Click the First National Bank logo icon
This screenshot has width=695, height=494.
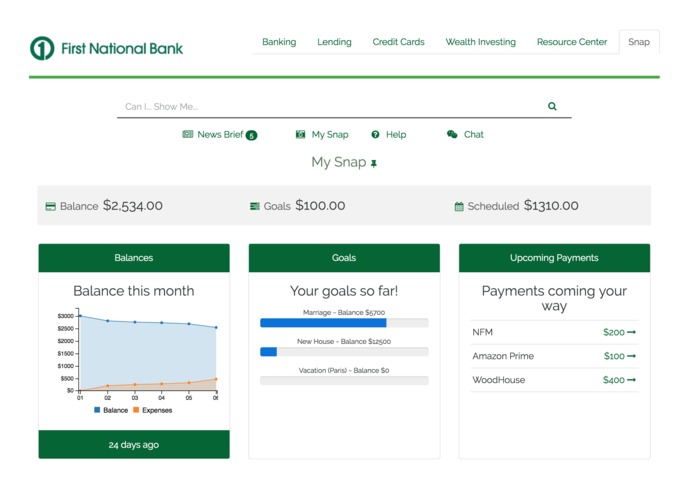click(42, 48)
